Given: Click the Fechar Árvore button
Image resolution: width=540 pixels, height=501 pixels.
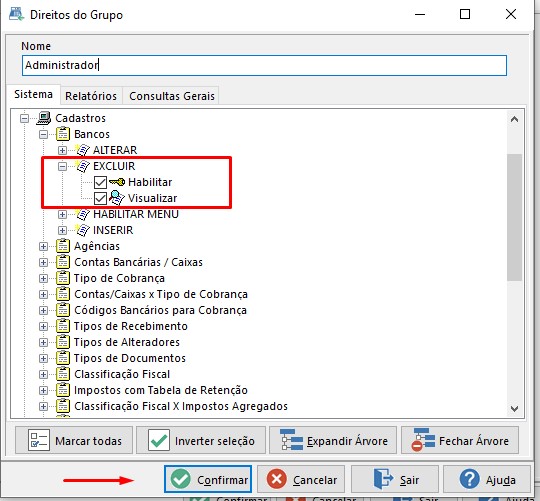Looking at the screenshot, I should pos(460,440).
